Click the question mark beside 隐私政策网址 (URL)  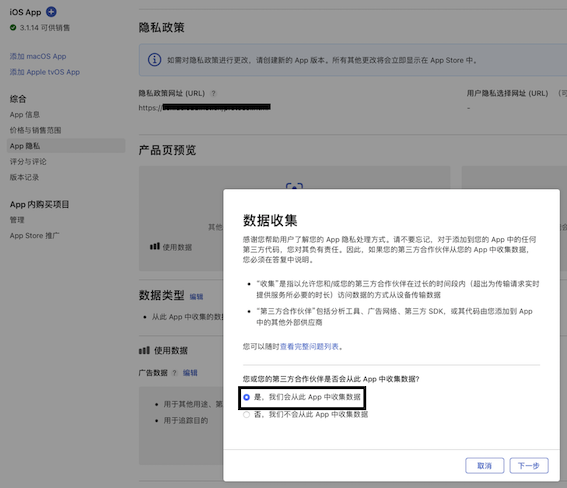(213, 93)
